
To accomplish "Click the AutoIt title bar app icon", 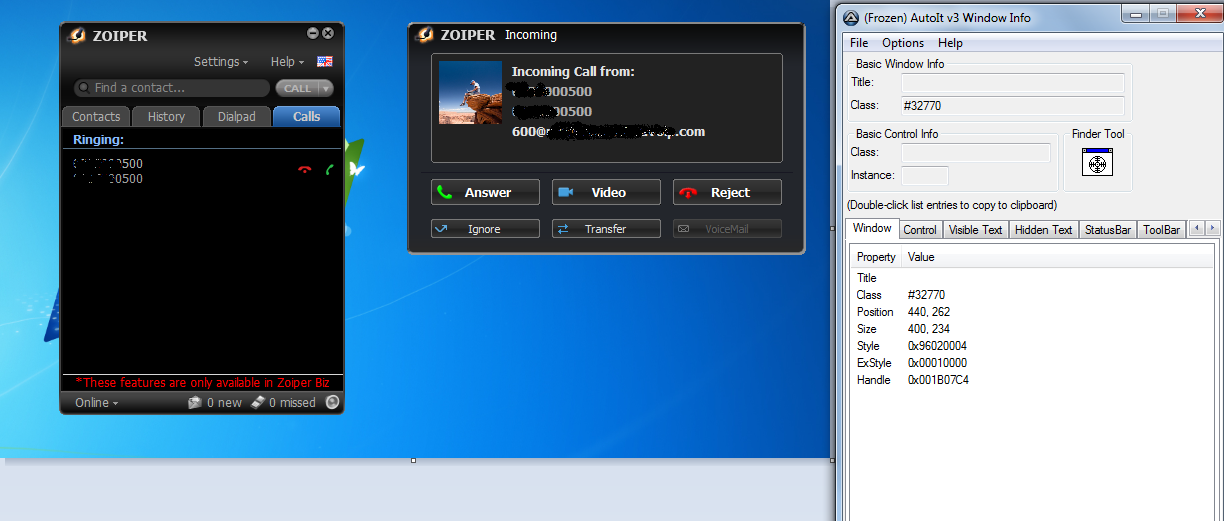I will point(851,18).
